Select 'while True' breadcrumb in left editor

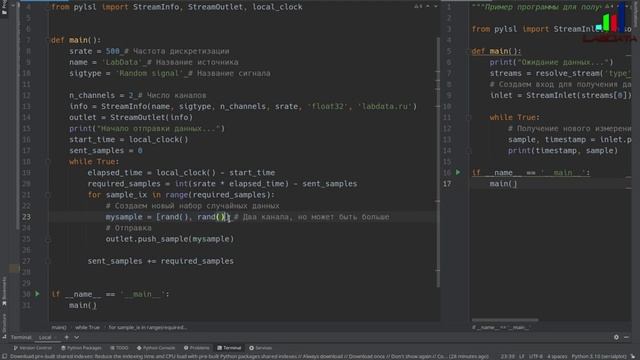click(87, 327)
